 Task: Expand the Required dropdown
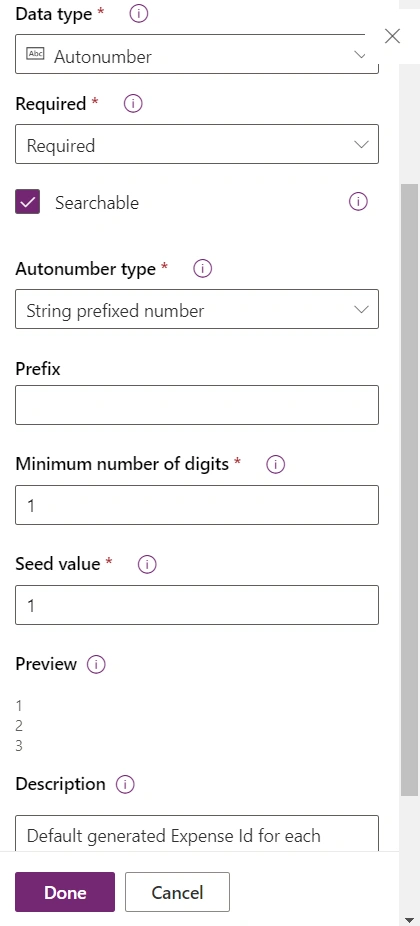pyautogui.click(x=197, y=144)
